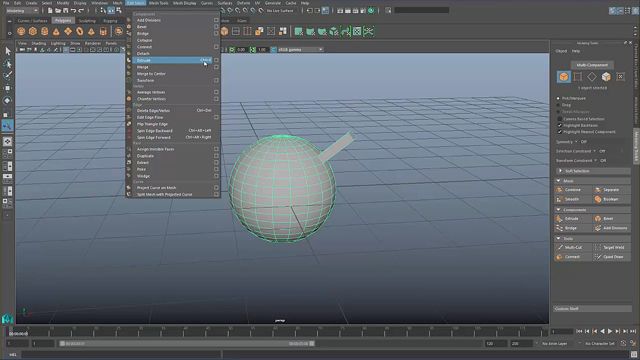Jump to the end of the playback range
The image size is (640, 360).
point(633,331)
